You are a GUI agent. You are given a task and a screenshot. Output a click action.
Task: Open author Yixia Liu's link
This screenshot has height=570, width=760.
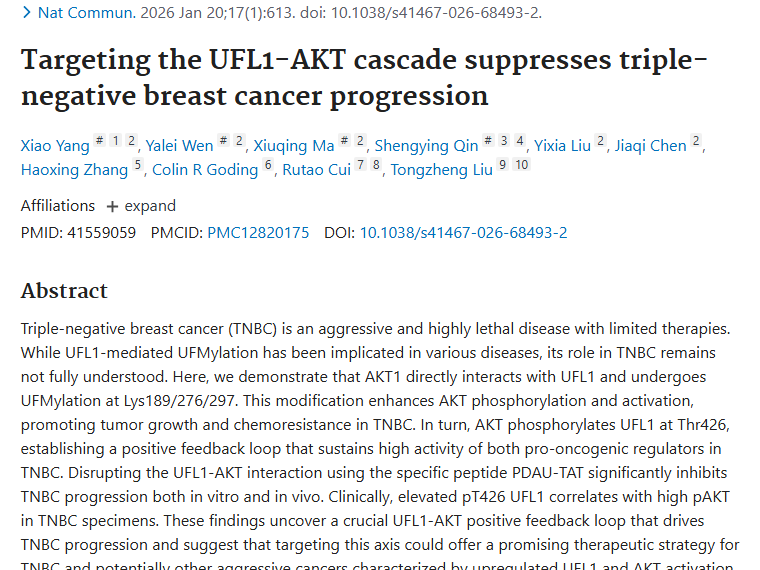coord(562,146)
